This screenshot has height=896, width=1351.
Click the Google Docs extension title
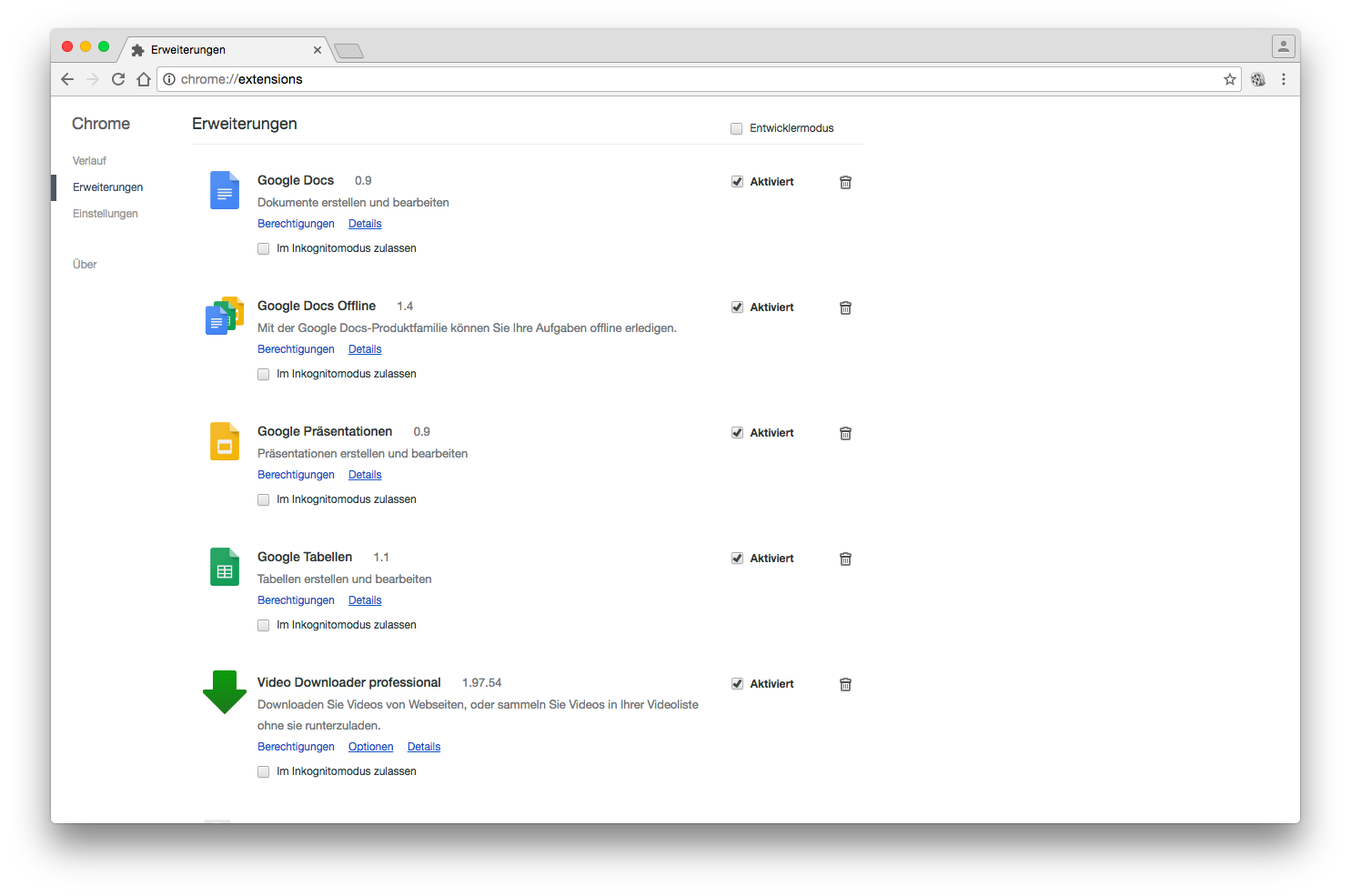click(296, 180)
